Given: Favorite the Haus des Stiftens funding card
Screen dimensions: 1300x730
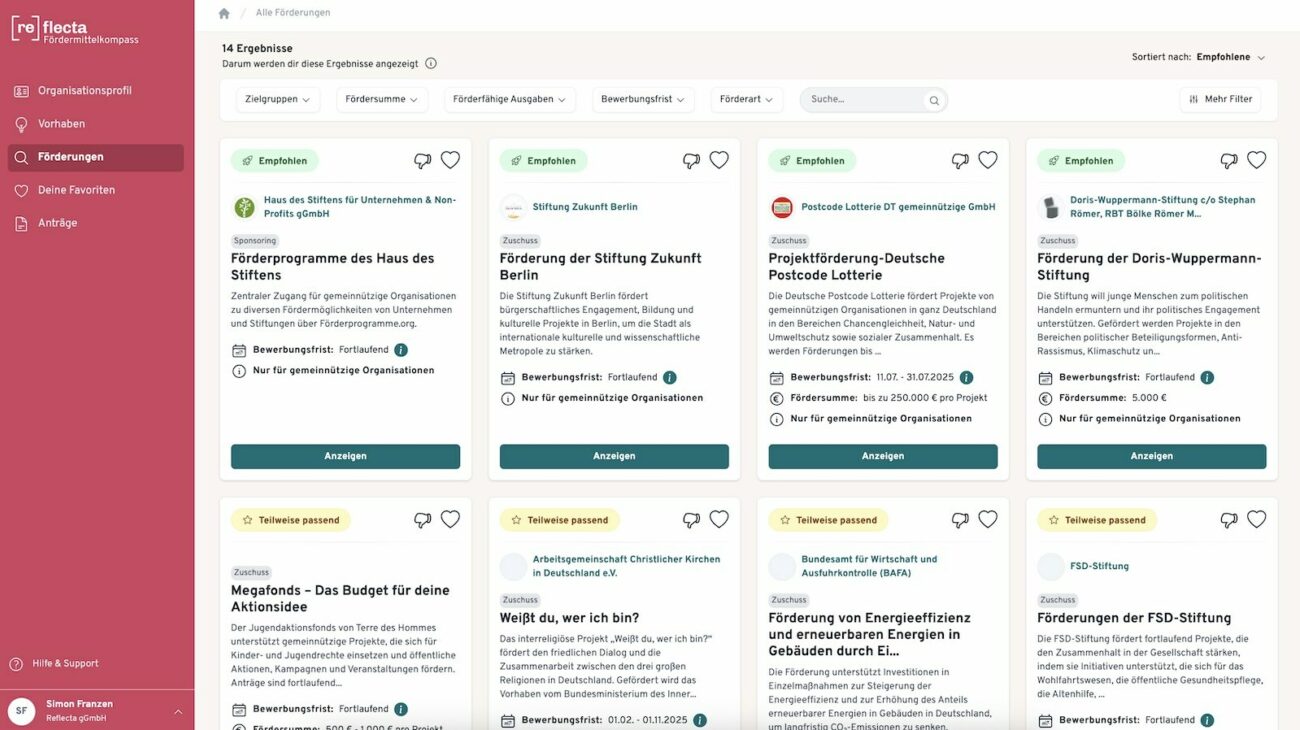Looking at the screenshot, I should click(451, 160).
